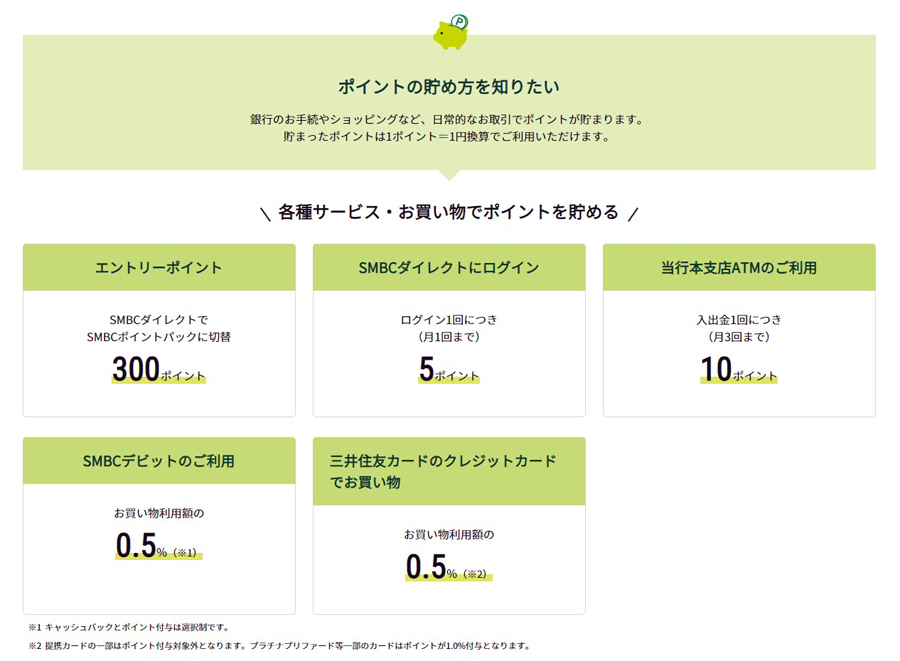Screen dimensions: 900x661
Task: Click (月1回まで) note
Action: [449, 337]
